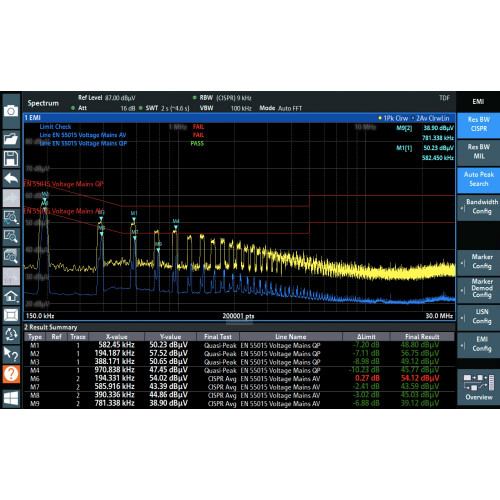Image resolution: width=500 pixels, height=500 pixels.
Task: Open LISN Config dialog
Action: tap(478, 317)
